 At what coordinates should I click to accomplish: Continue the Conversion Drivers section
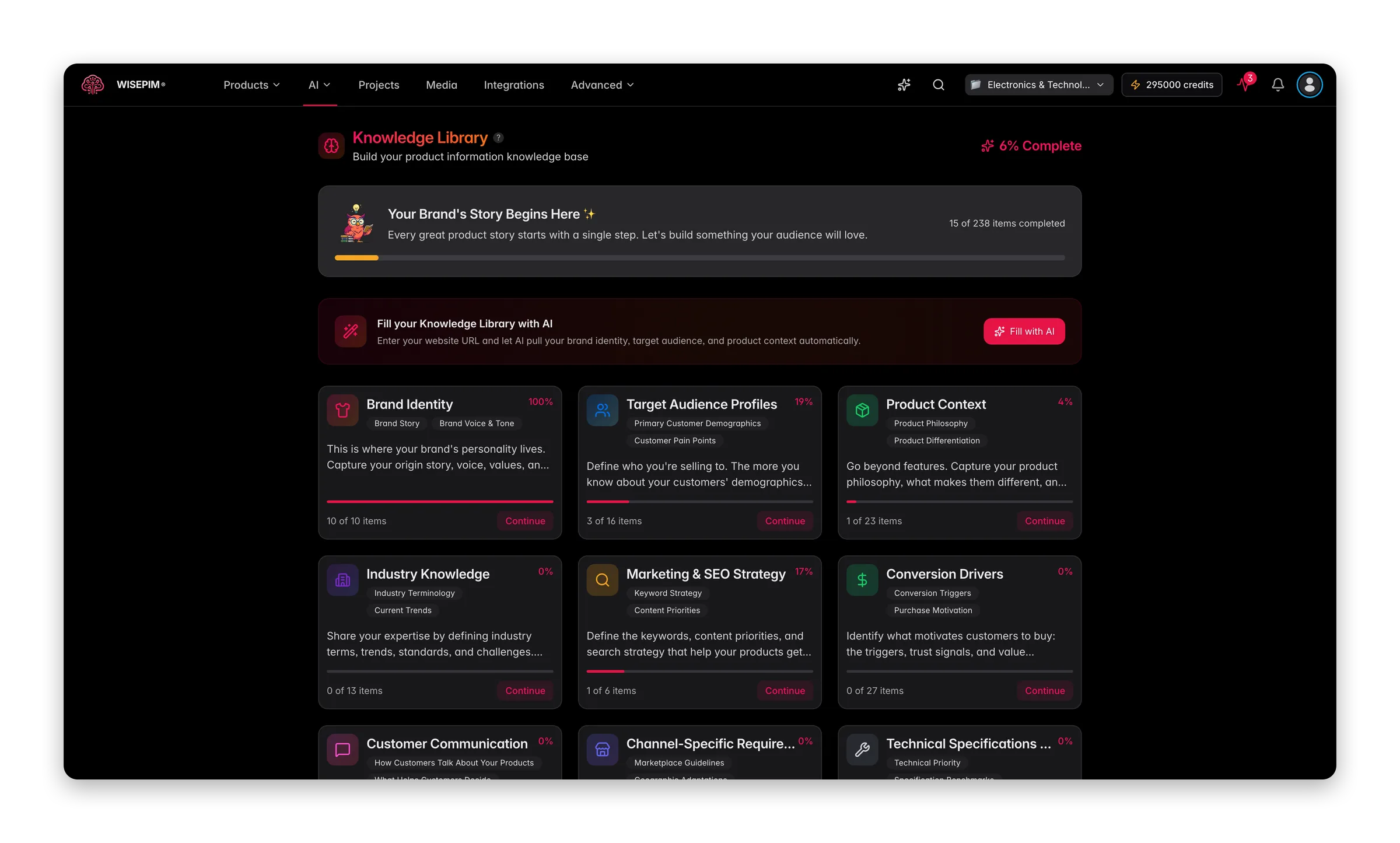click(x=1045, y=691)
